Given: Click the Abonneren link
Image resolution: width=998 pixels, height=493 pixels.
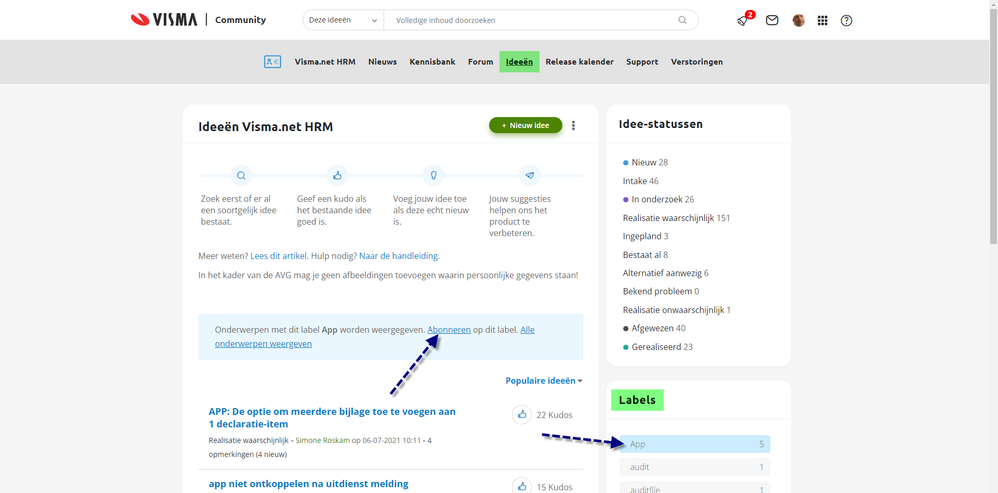Looking at the screenshot, I should tap(449, 330).
